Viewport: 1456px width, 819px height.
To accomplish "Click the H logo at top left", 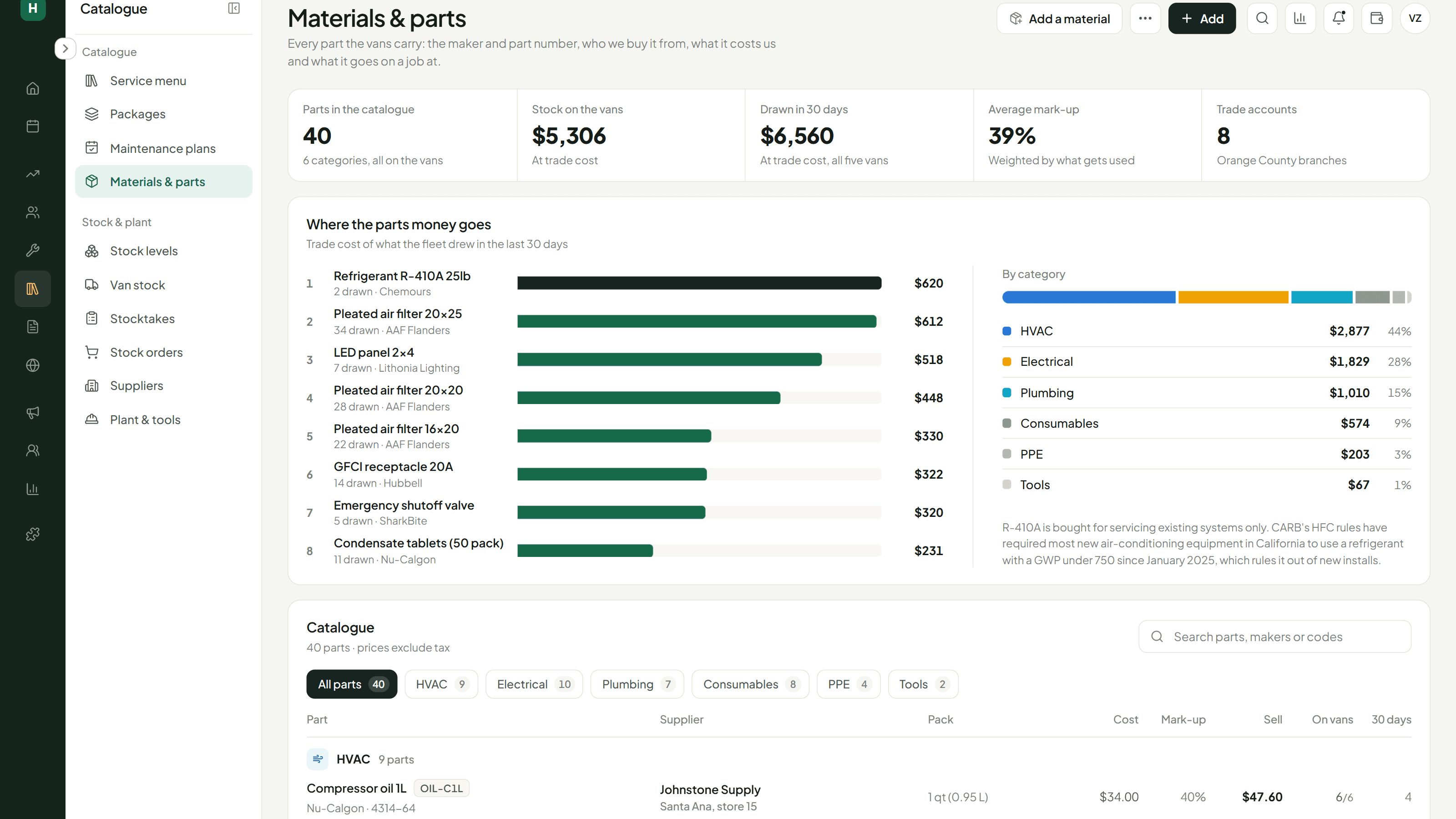I will 33,9.
